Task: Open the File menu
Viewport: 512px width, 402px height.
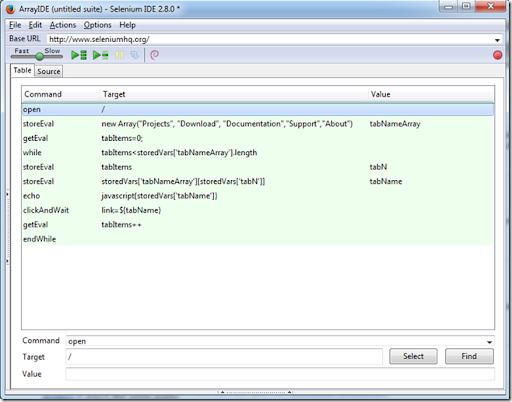Action: [15, 25]
